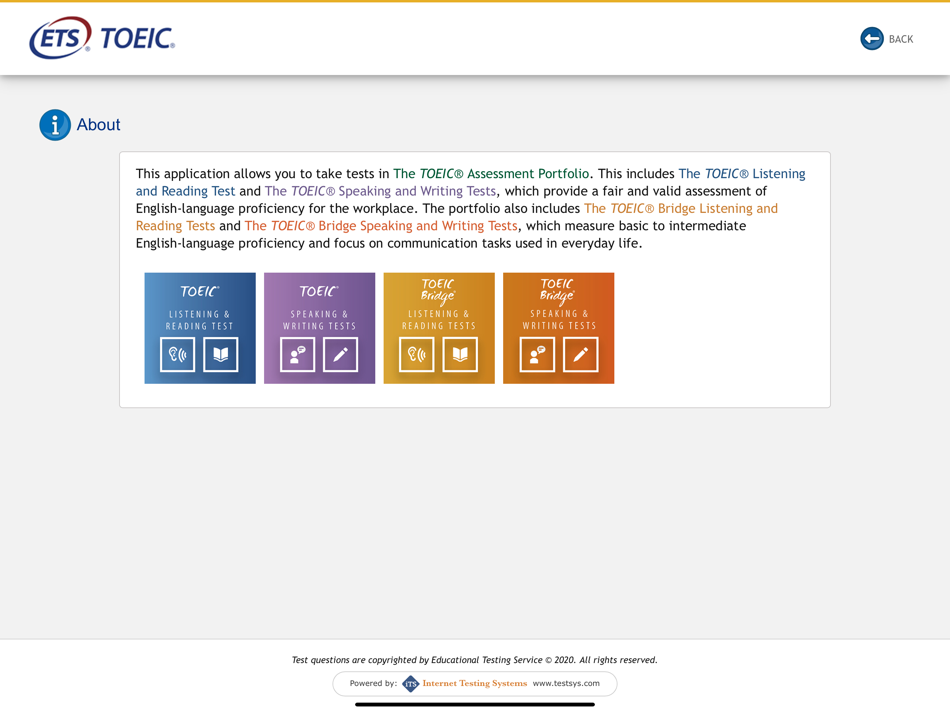Screen dimensions: 950x712
Task: Open www.testsys.com footer link
Action: (566, 684)
